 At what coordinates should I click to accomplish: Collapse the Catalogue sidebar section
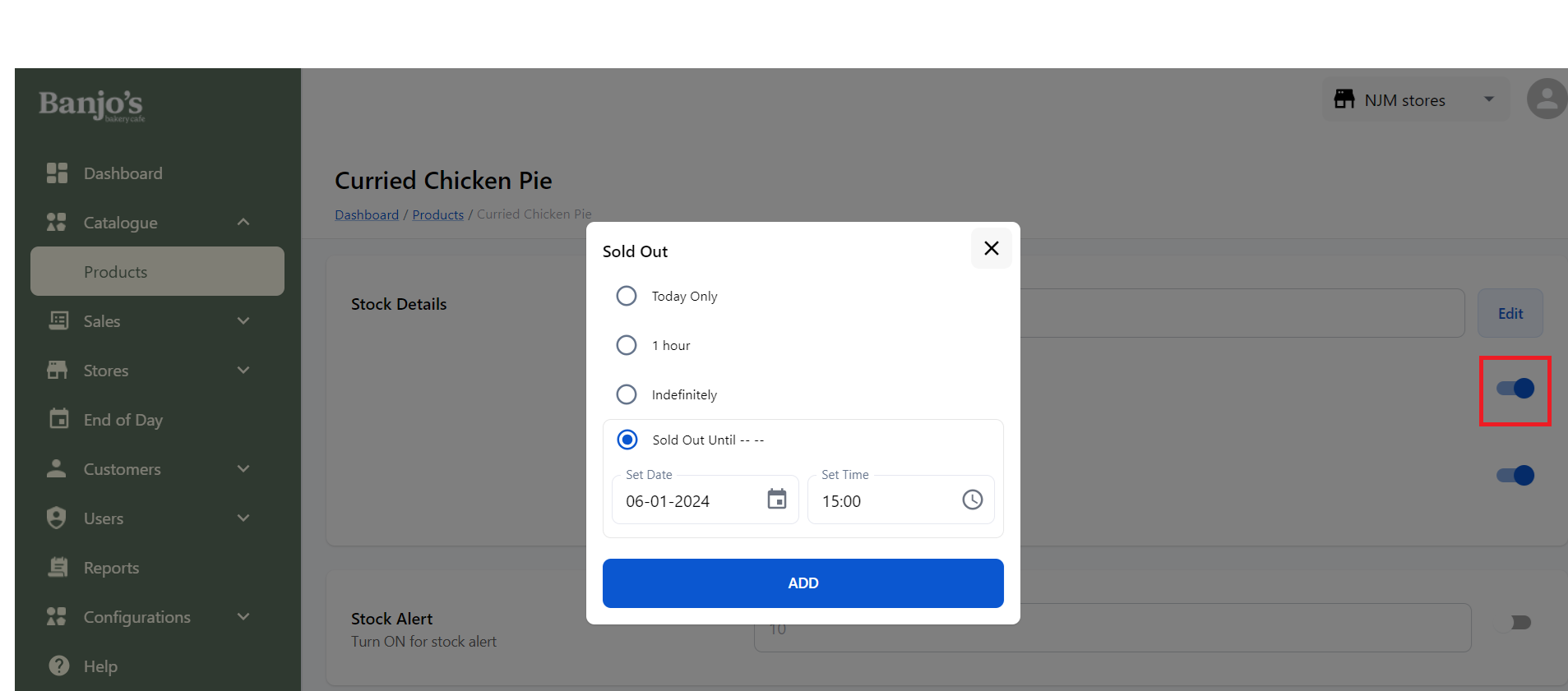click(243, 223)
